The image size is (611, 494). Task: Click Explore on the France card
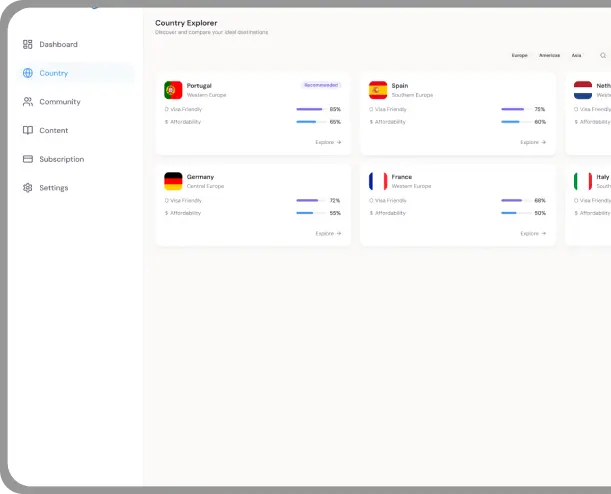[x=533, y=233]
